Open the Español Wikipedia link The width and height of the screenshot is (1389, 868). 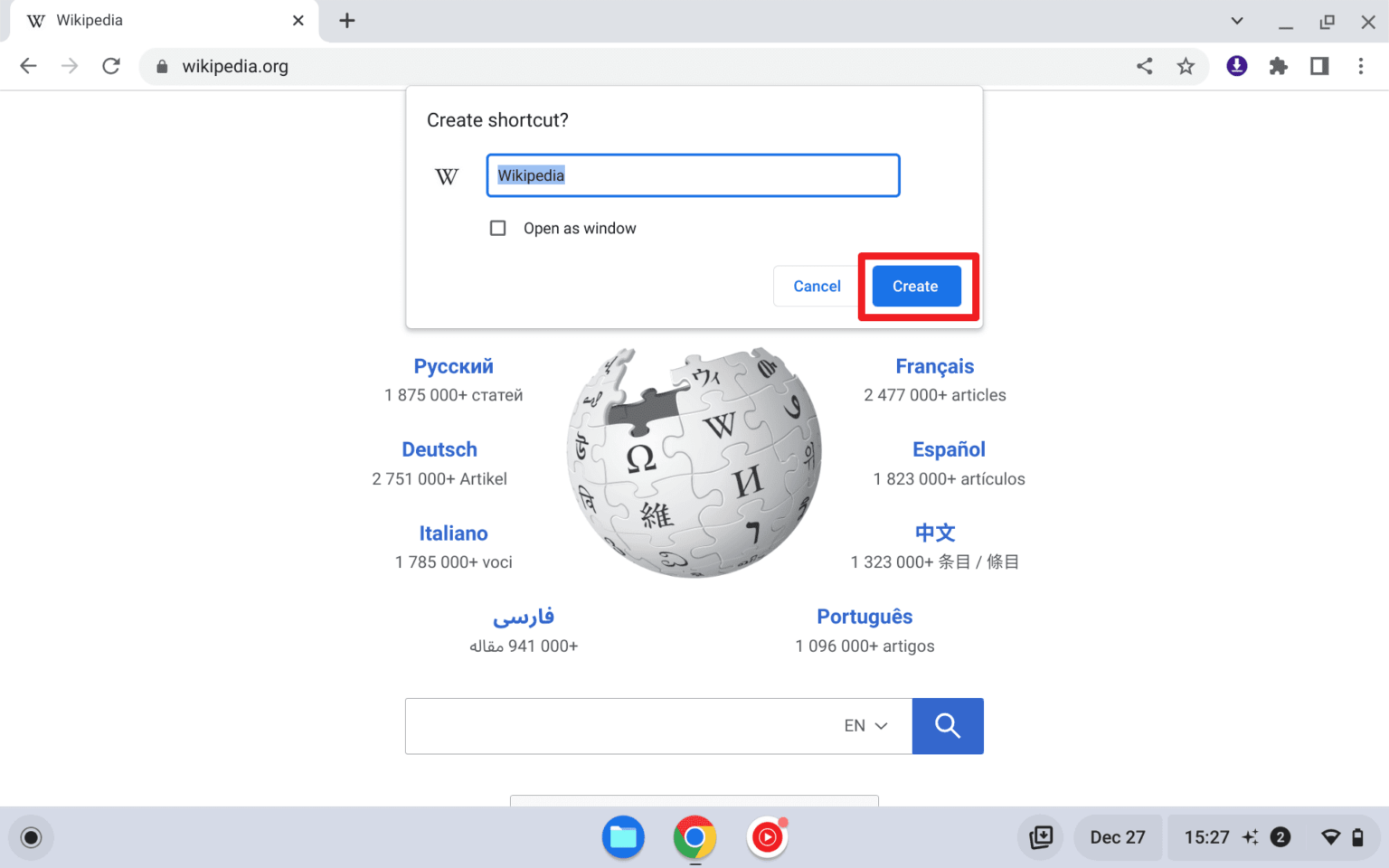(x=949, y=449)
